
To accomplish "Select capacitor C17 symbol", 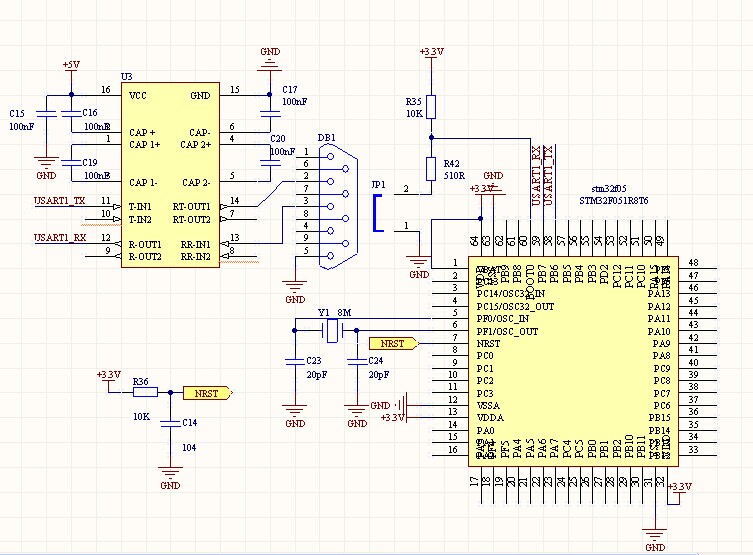I will pyautogui.click(x=270, y=114).
